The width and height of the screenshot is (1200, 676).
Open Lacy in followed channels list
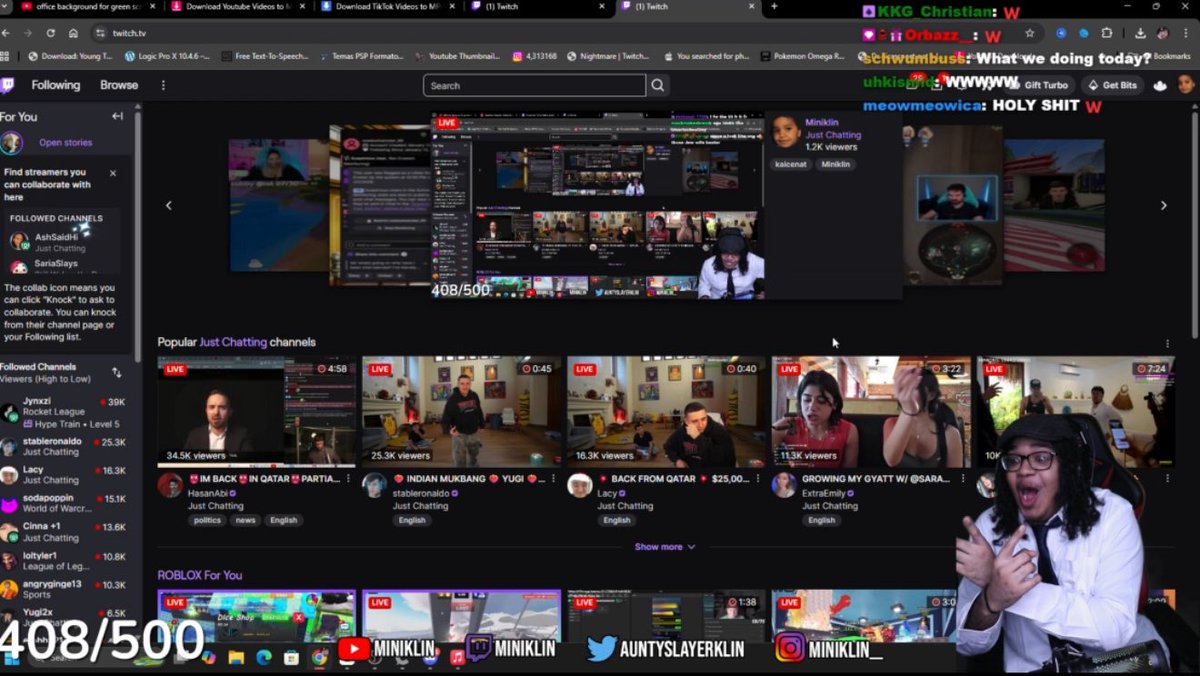tap(66, 474)
